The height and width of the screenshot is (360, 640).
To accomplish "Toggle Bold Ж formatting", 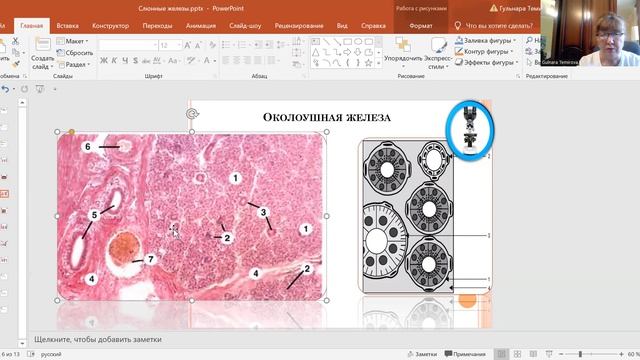I will [x=104, y=60].
